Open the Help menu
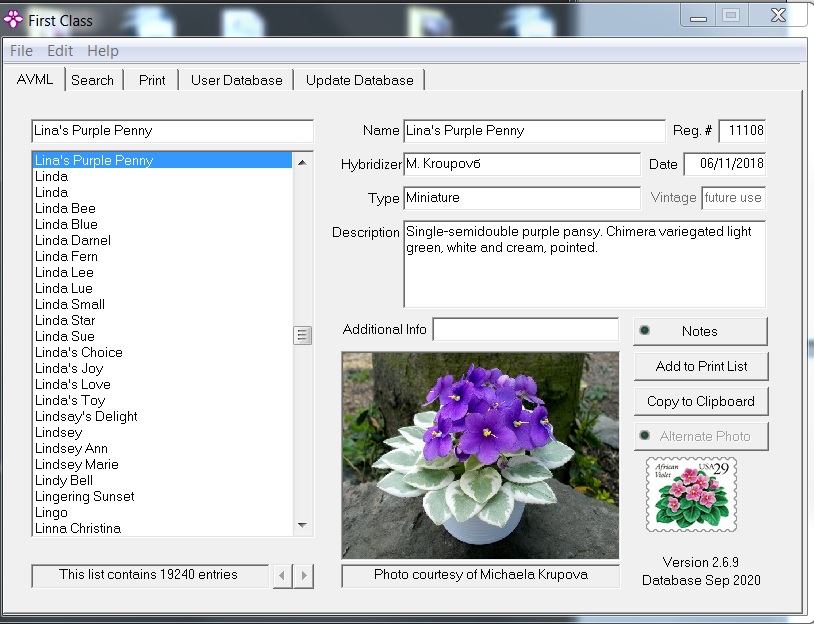Screen dimensions: 814x624 pyautogui.click(x=103, y=51)
